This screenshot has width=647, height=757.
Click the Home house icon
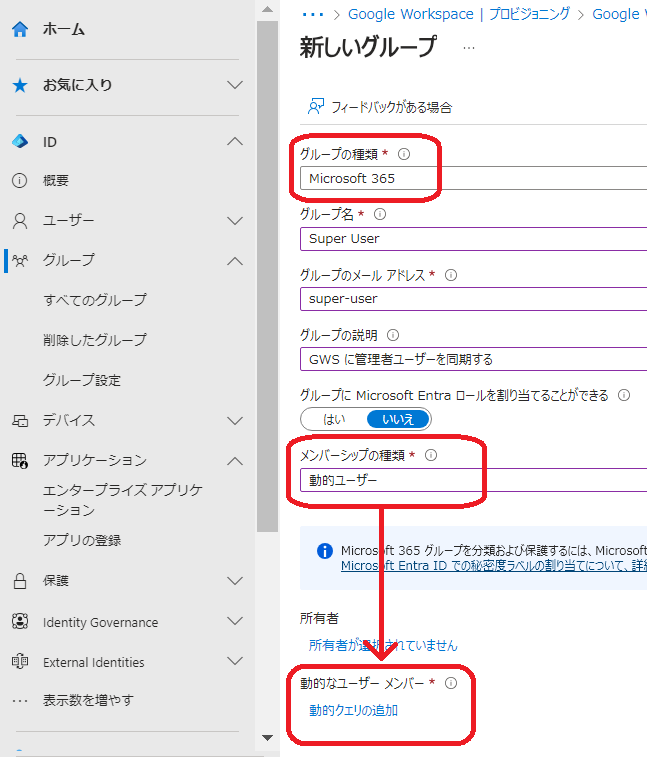[20, 29]
